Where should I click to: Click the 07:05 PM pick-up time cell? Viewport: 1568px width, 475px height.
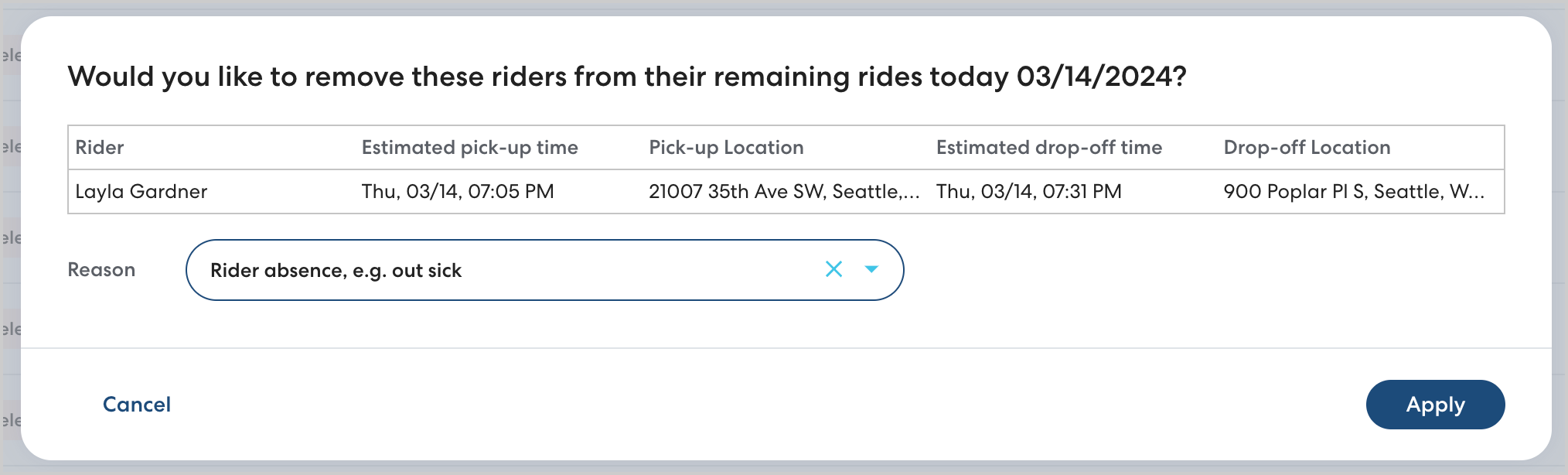tap(458, 192)
